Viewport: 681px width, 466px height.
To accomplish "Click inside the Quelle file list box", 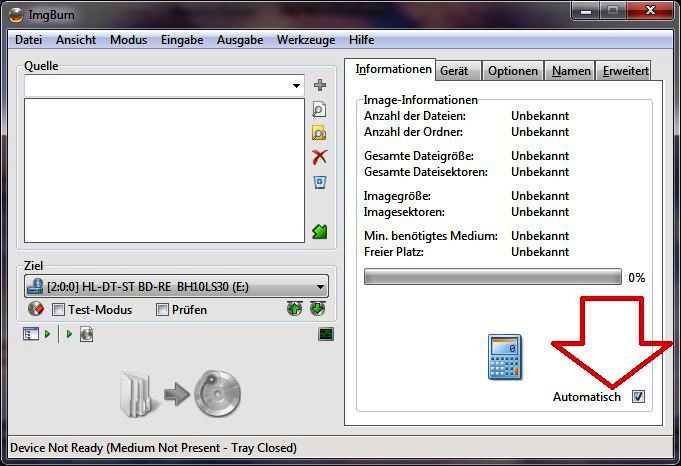I will 164,170.
